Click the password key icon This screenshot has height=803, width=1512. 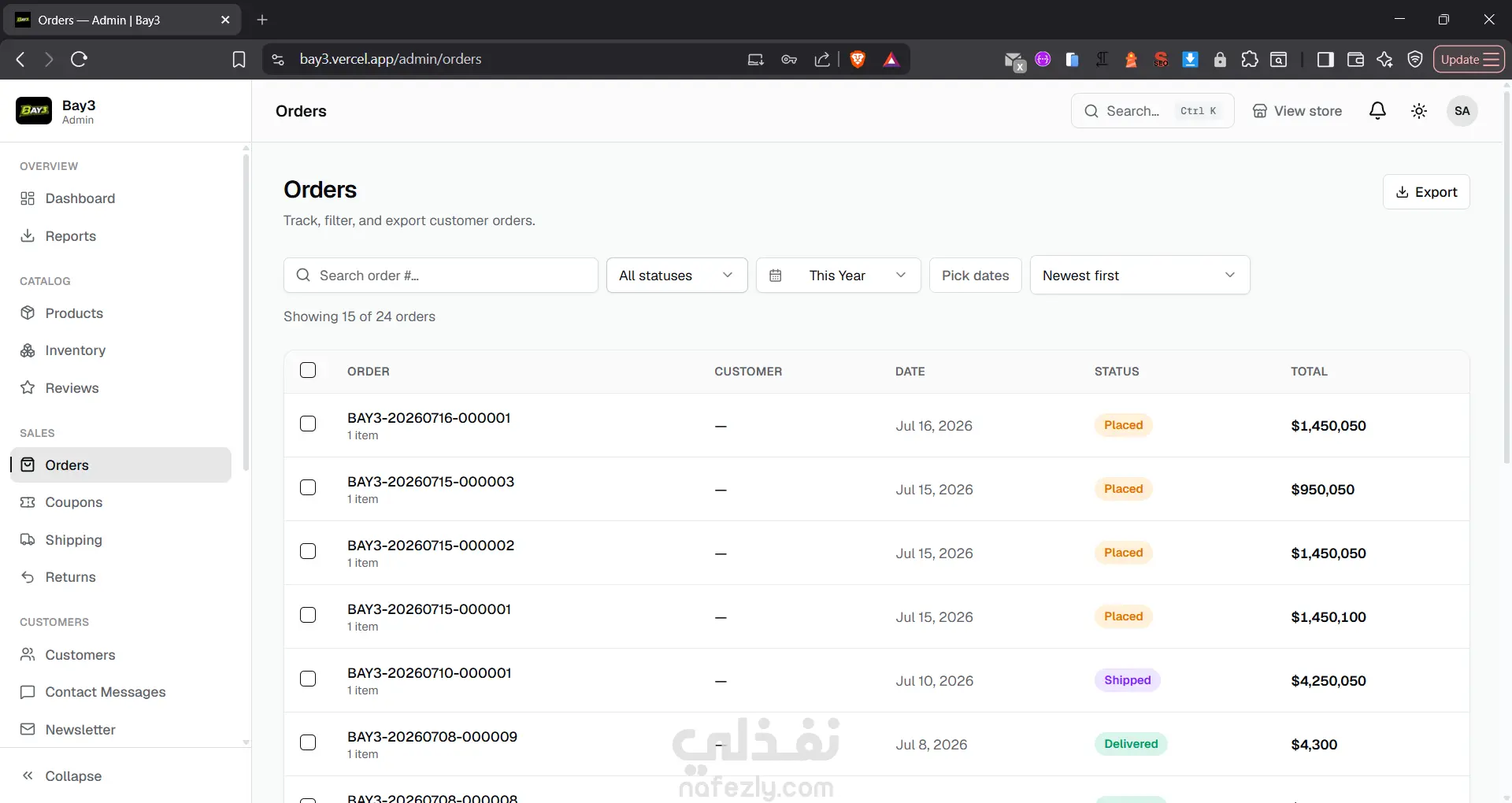pos(789,59)
